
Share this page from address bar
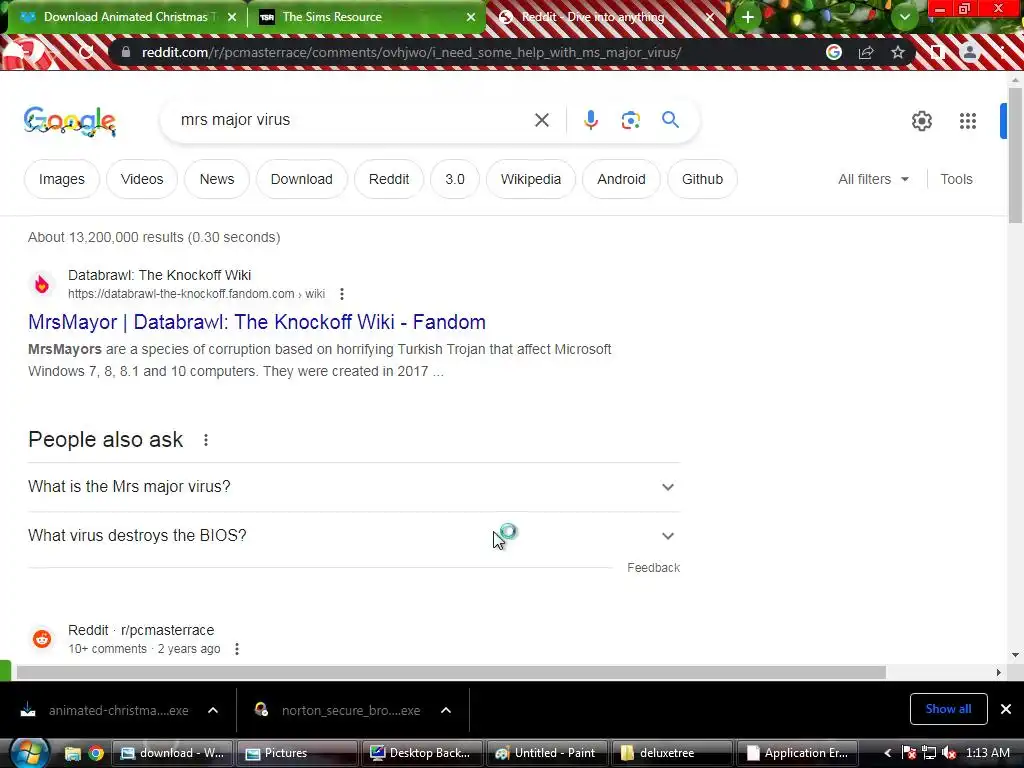pos(866,52)
